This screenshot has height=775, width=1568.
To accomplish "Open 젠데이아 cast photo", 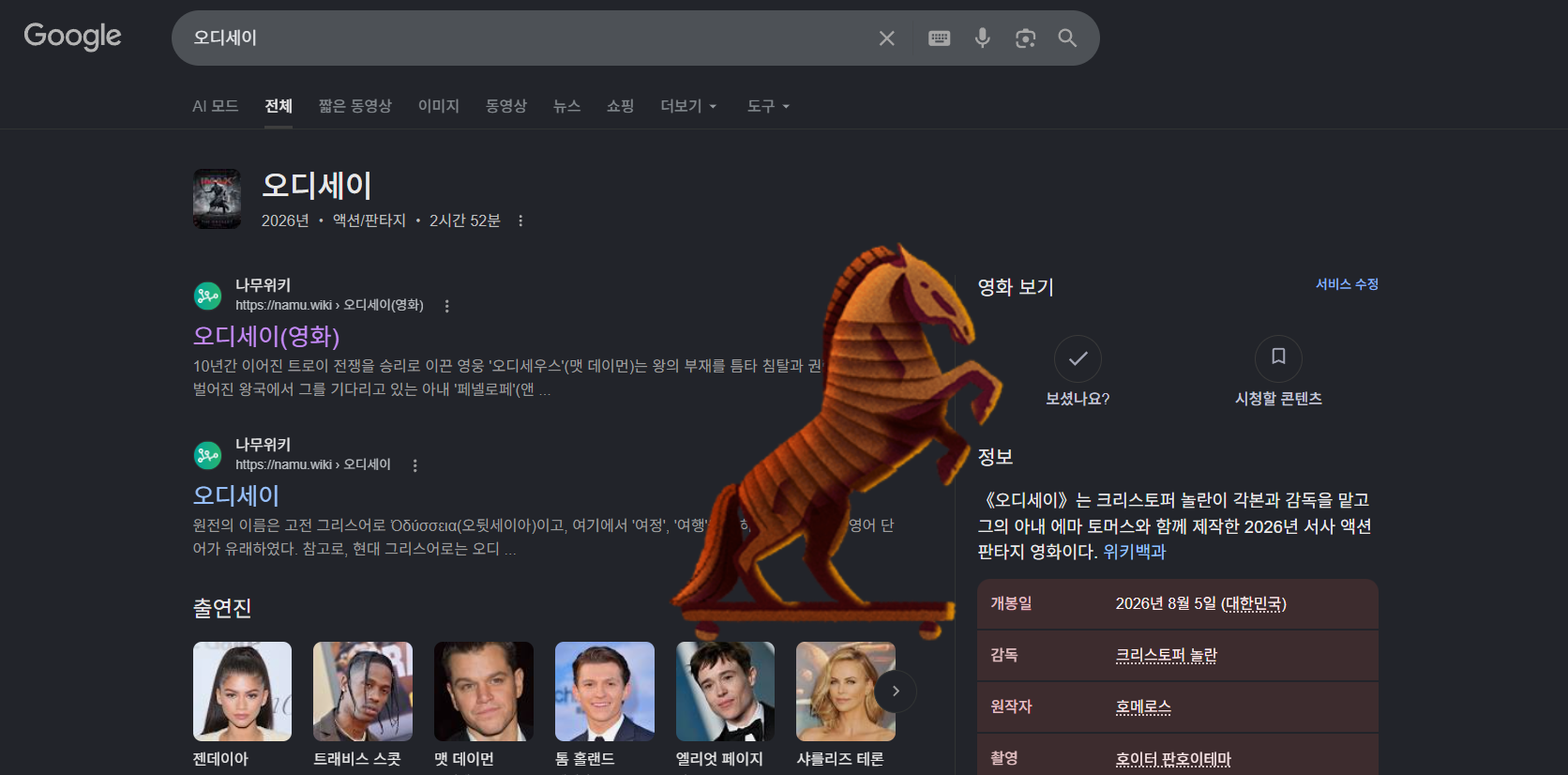I will tap(242, 691).
